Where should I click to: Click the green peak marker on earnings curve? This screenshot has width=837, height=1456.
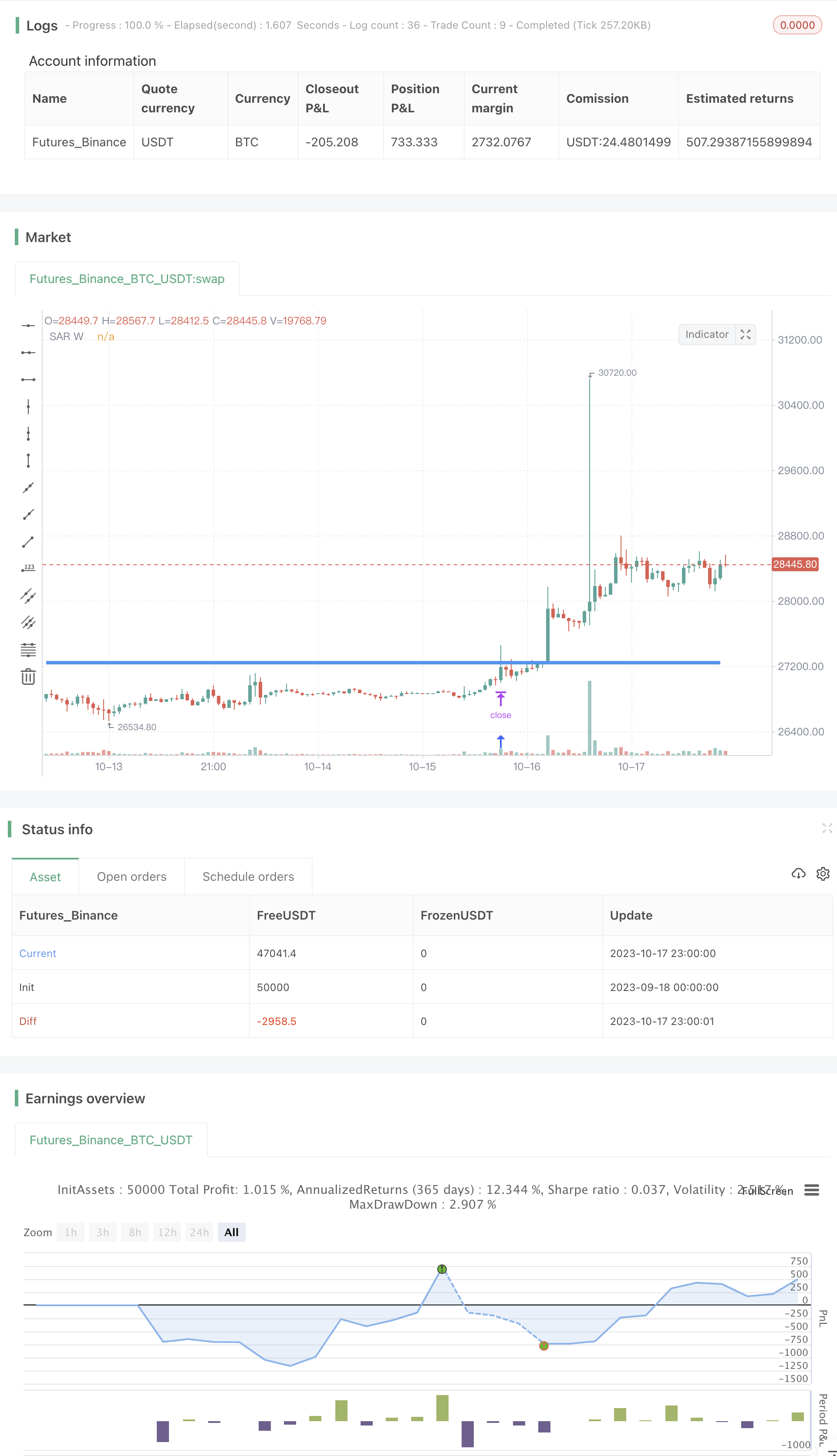[x=442, y=1269]
